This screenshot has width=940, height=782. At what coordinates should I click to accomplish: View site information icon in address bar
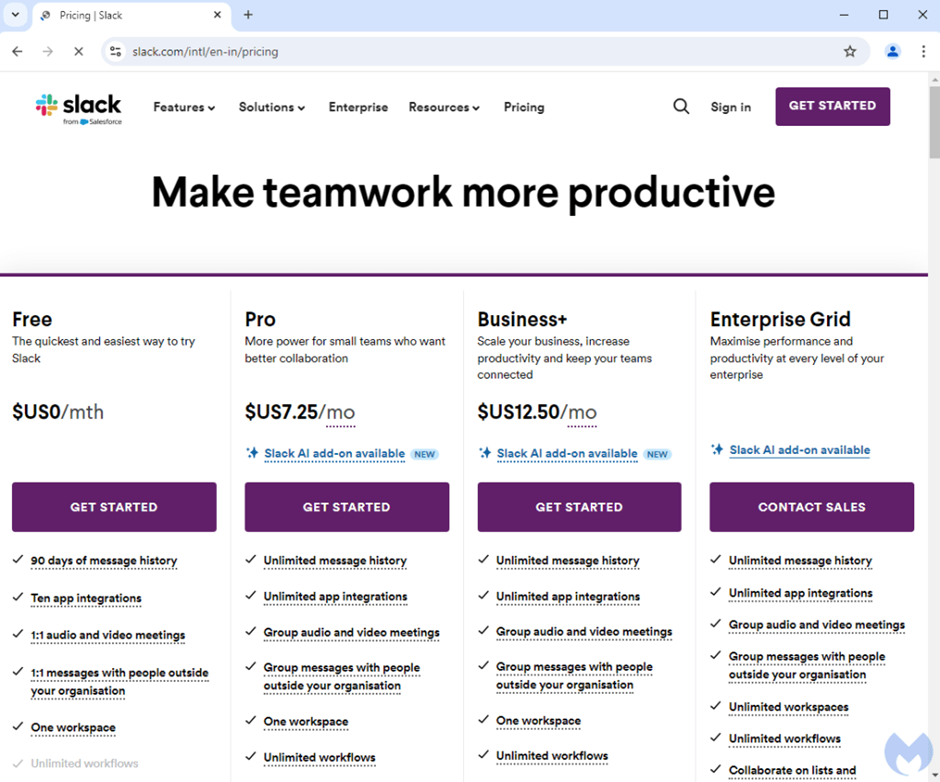[115, 52]
